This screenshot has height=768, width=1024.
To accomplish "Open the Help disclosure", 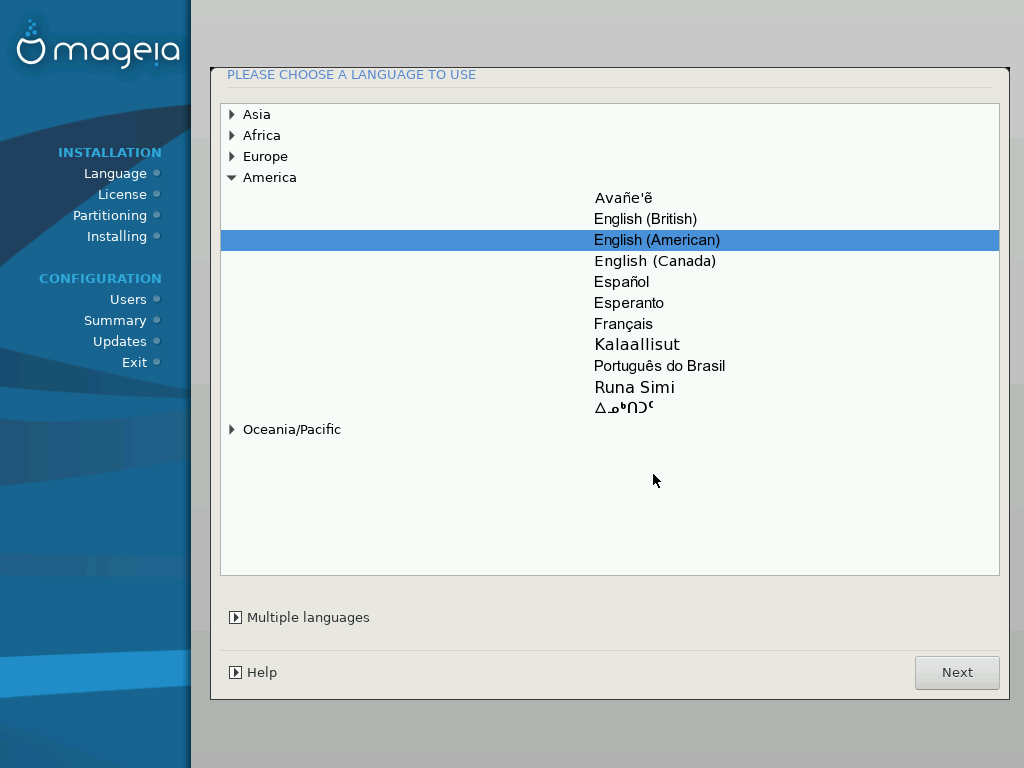I will (x=236, y=673).
